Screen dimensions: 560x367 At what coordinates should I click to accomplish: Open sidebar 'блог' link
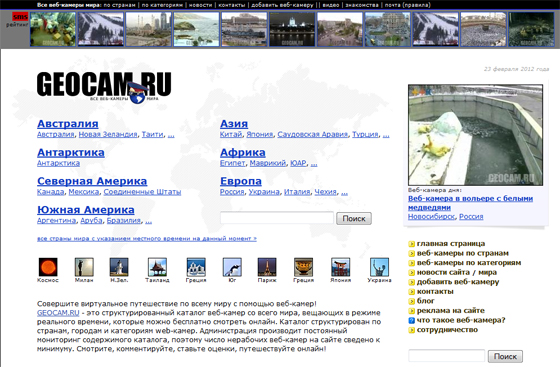[x=426, y=301]
